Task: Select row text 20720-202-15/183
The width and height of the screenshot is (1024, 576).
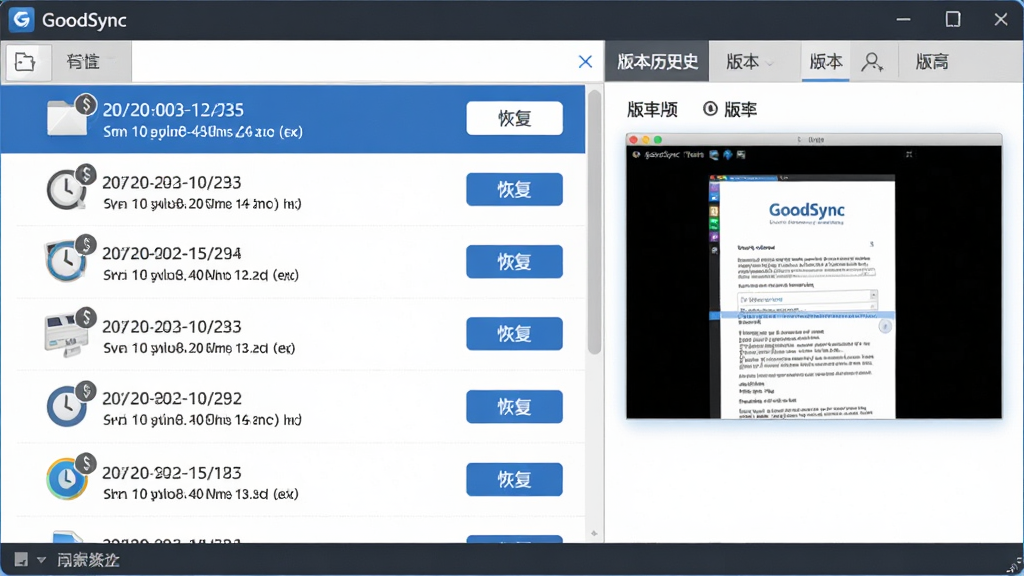Action: click(x=172, y=473)
